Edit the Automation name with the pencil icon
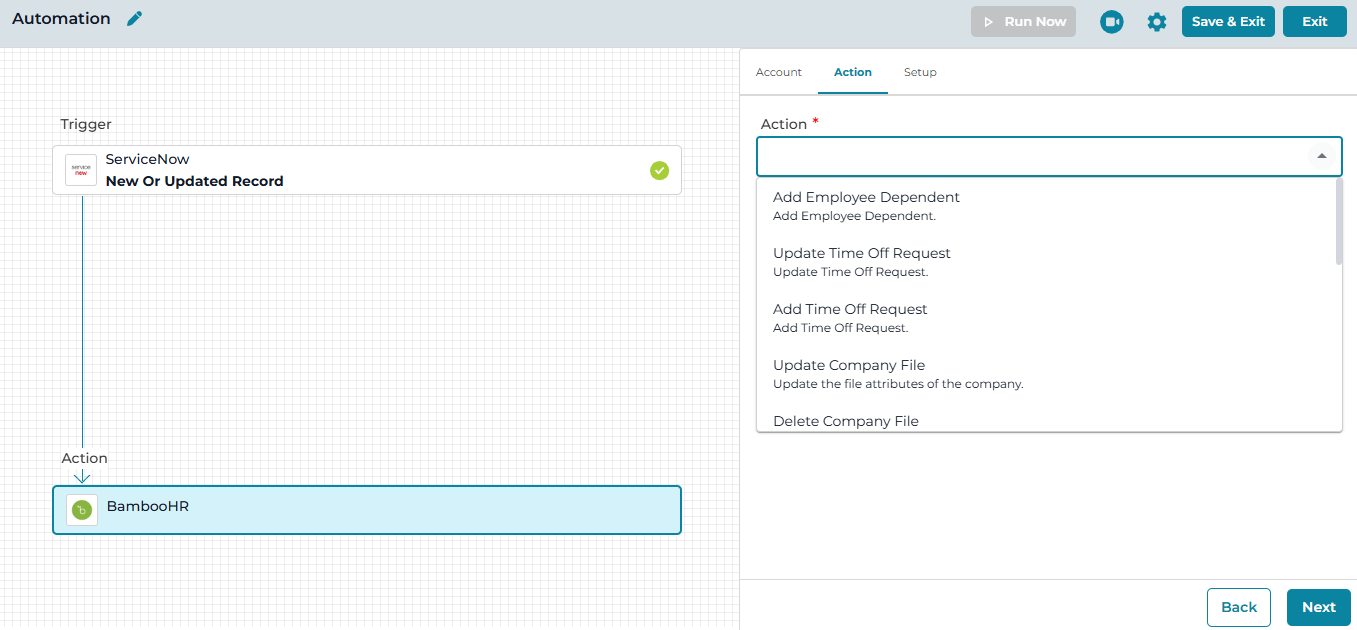The height and width of the screenshot is (630, 1357). pos(135,19)
